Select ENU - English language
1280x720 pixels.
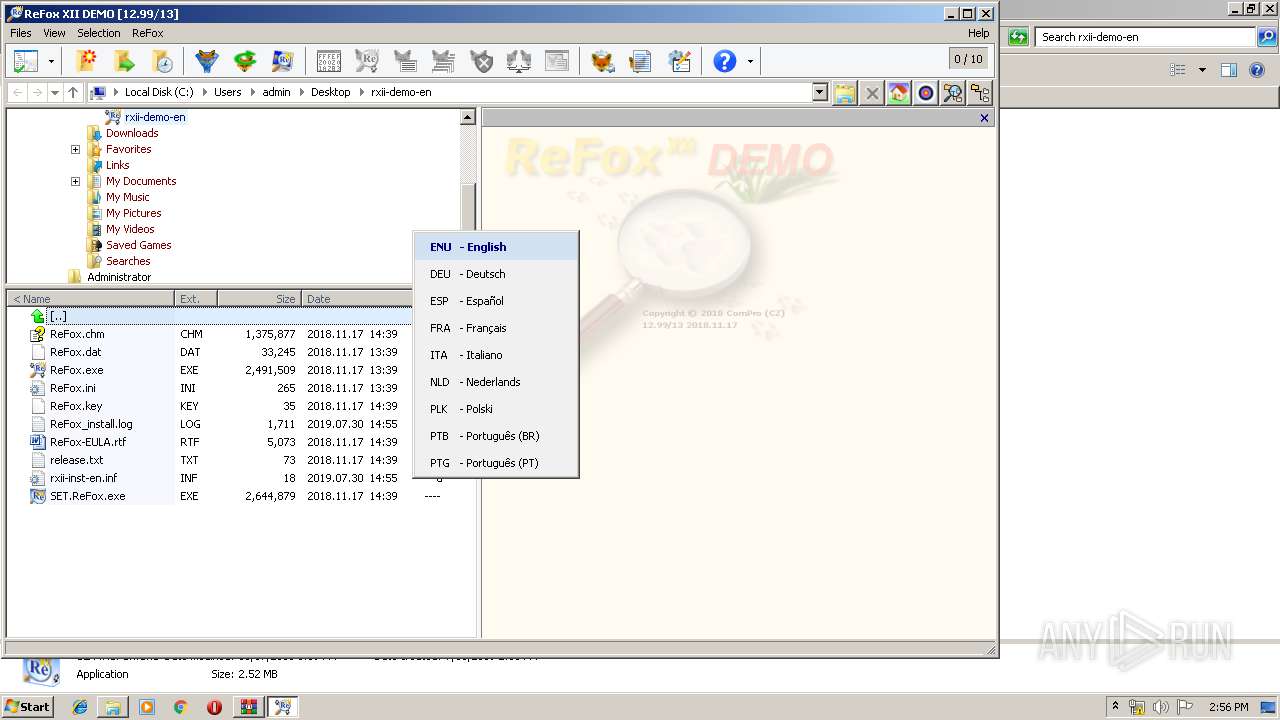click(496, 247)
